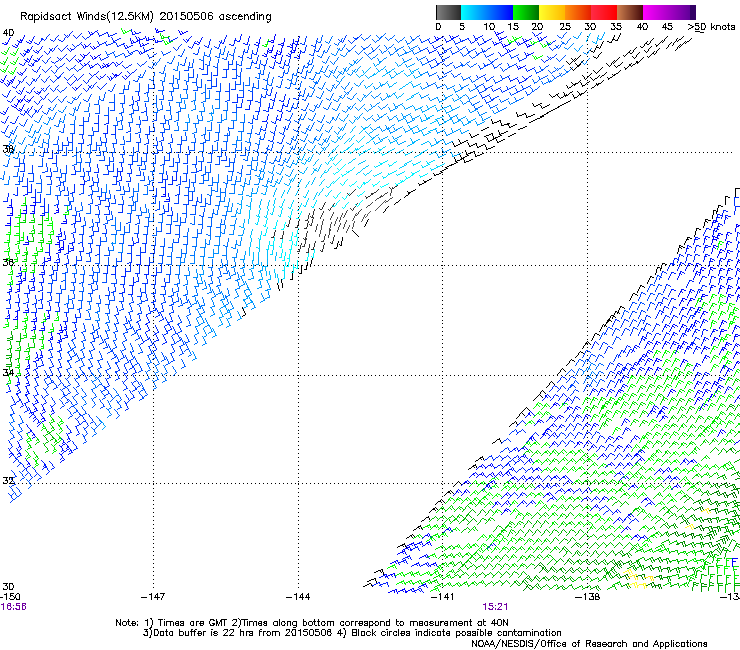Click the purple swath time 15:21
740x650 pixels.
[x=495, y=607]
